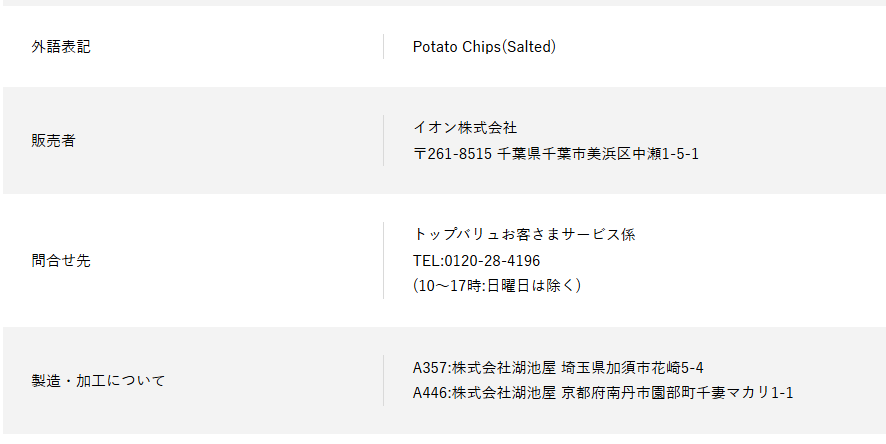Image resolution: width=886 pixels, height=444 pixels.
Task: Click the factory code A446
Action: point(429,393)
